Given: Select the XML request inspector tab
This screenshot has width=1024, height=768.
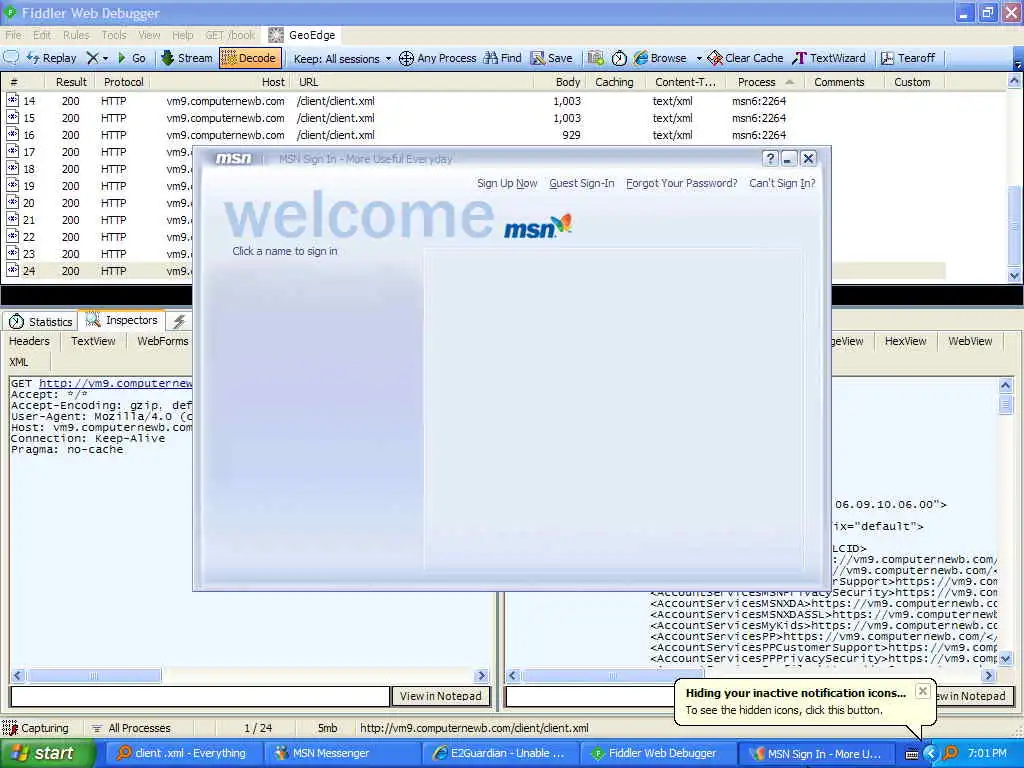Looking at the screenshot, I should tap(18, 362).
